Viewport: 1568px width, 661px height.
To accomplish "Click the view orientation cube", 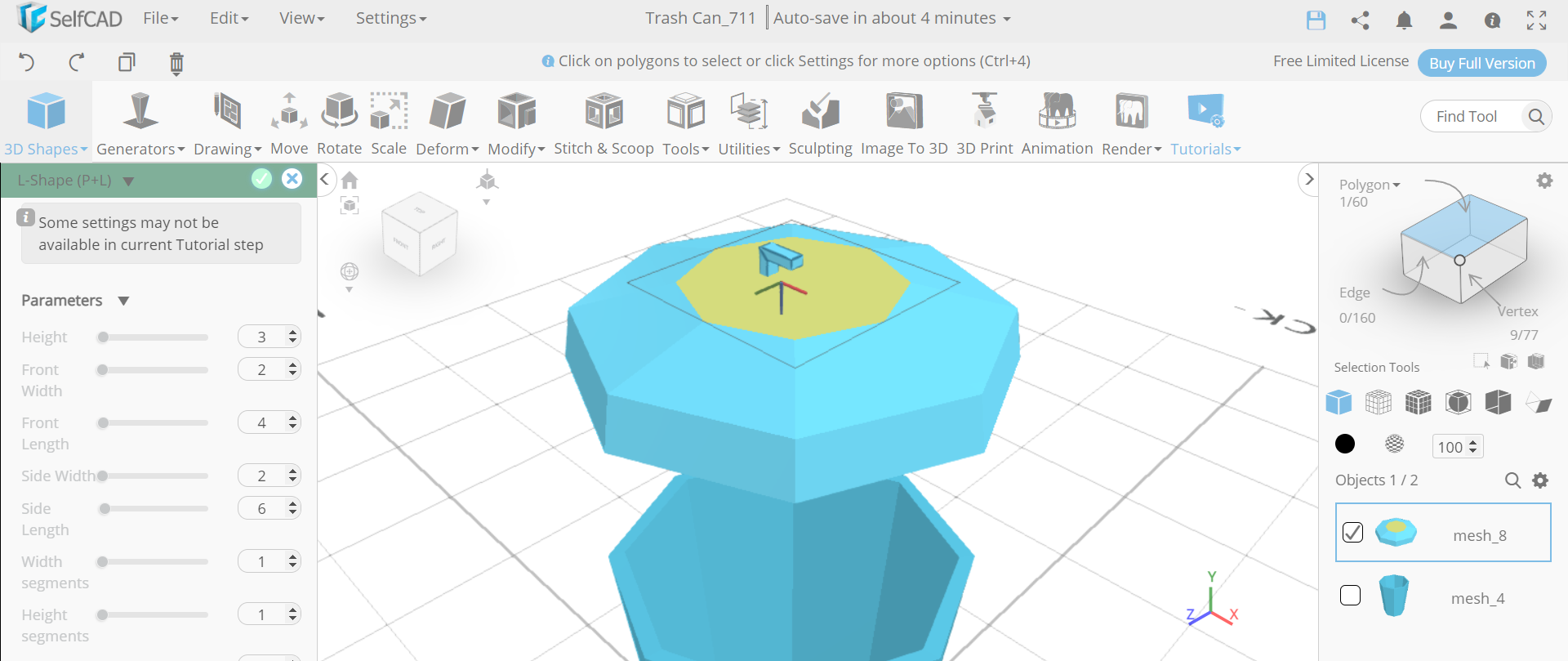I will tap(420, 234).
